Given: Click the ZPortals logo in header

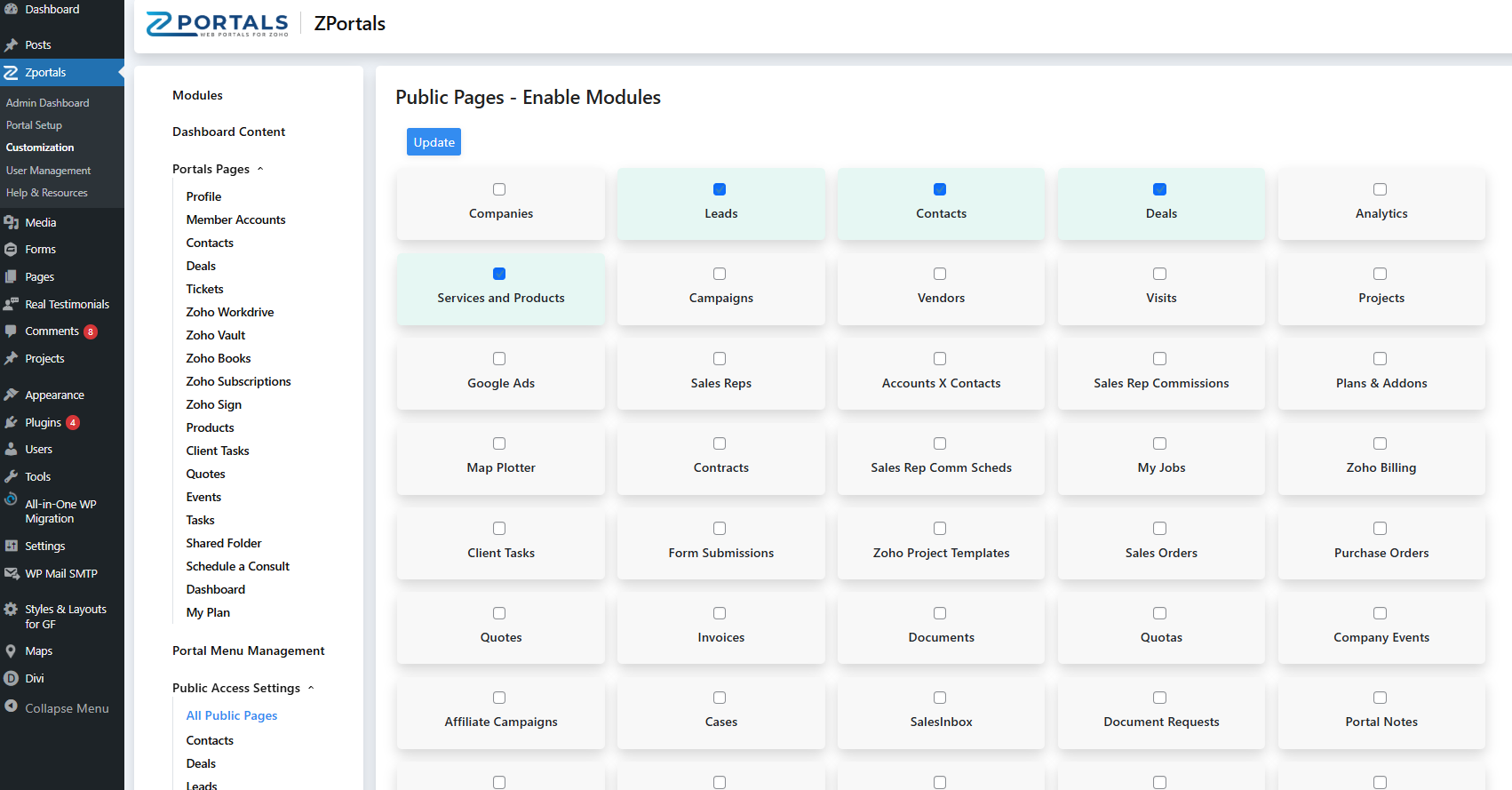Looking at the screenshot, I should coord(218,24).
